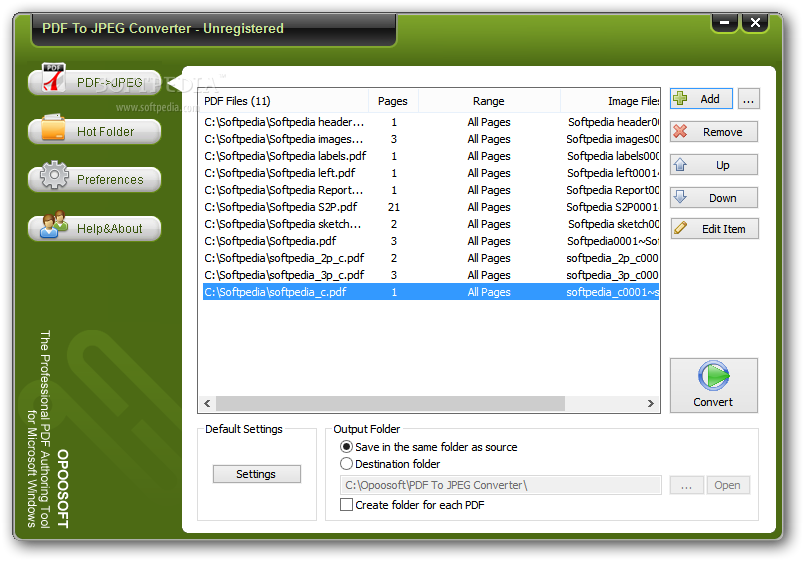This screenshot has height=561, width=804.
Task: Move the selected item Up
Action: pos(714,165)
